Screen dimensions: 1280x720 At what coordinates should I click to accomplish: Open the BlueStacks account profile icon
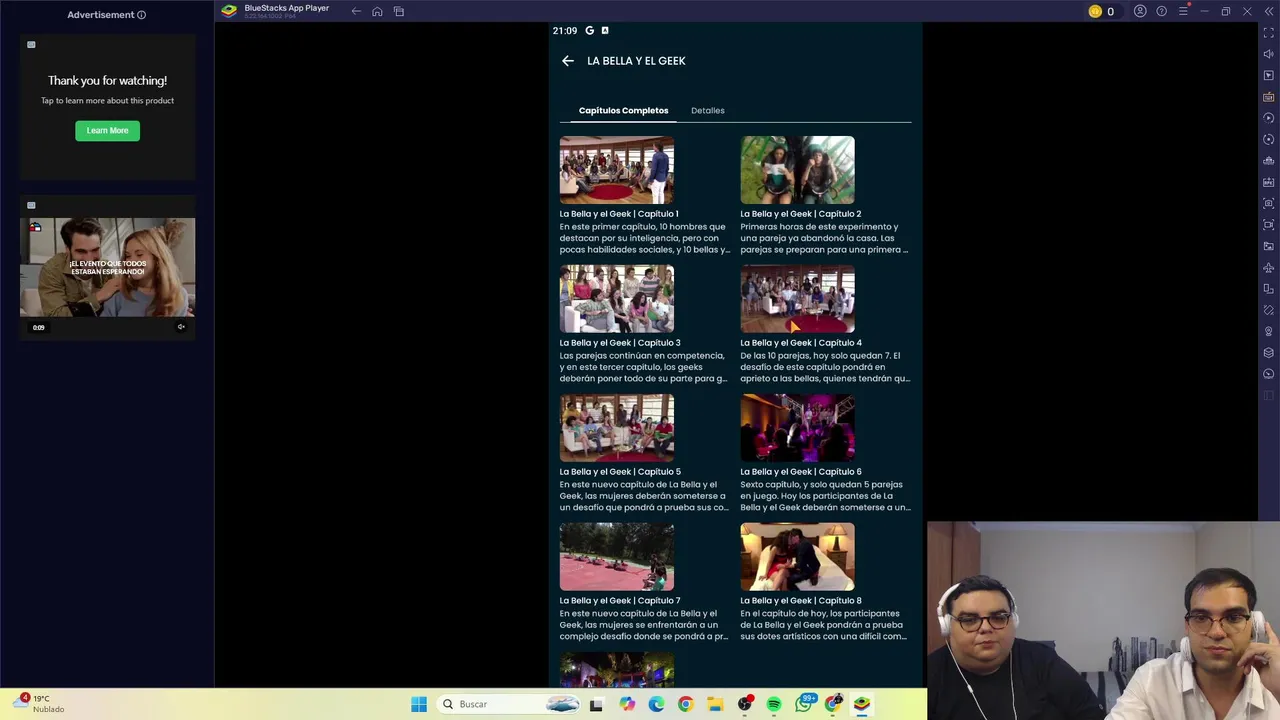1140,11
